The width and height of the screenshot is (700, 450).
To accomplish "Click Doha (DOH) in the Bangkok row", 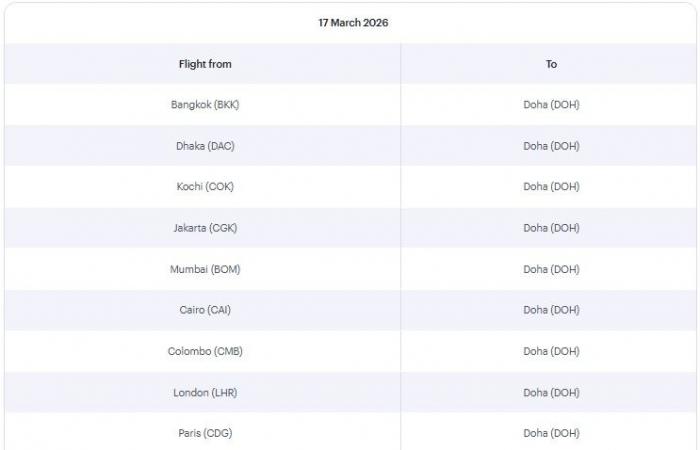I will click(x=551, y=105).
